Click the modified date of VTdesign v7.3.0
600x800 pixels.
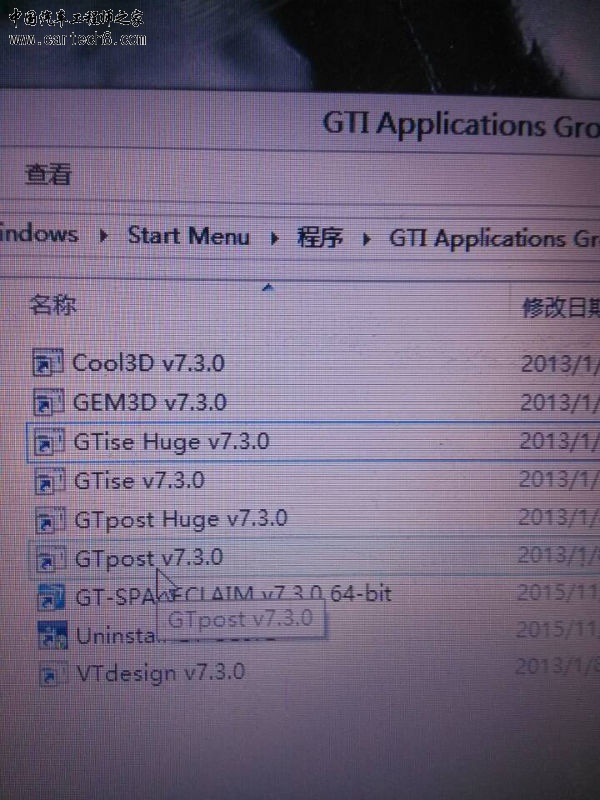click(x=557, y=666)
